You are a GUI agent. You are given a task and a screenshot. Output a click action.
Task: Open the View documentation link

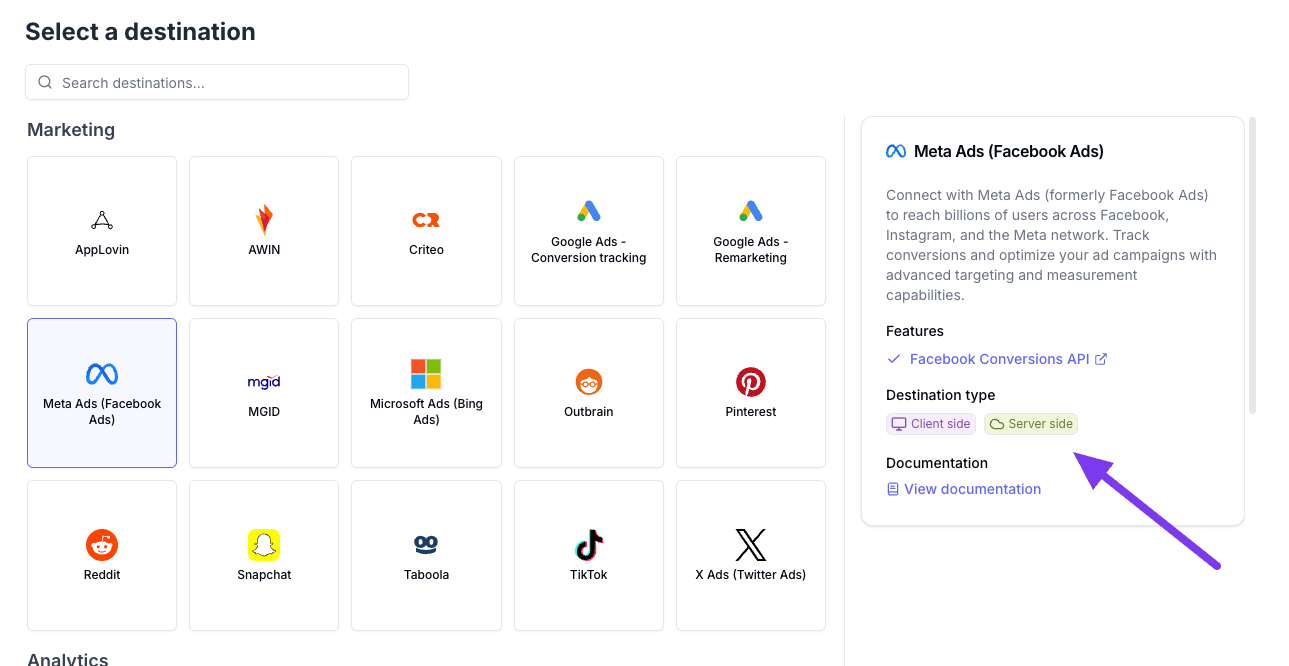pos(972,489)
